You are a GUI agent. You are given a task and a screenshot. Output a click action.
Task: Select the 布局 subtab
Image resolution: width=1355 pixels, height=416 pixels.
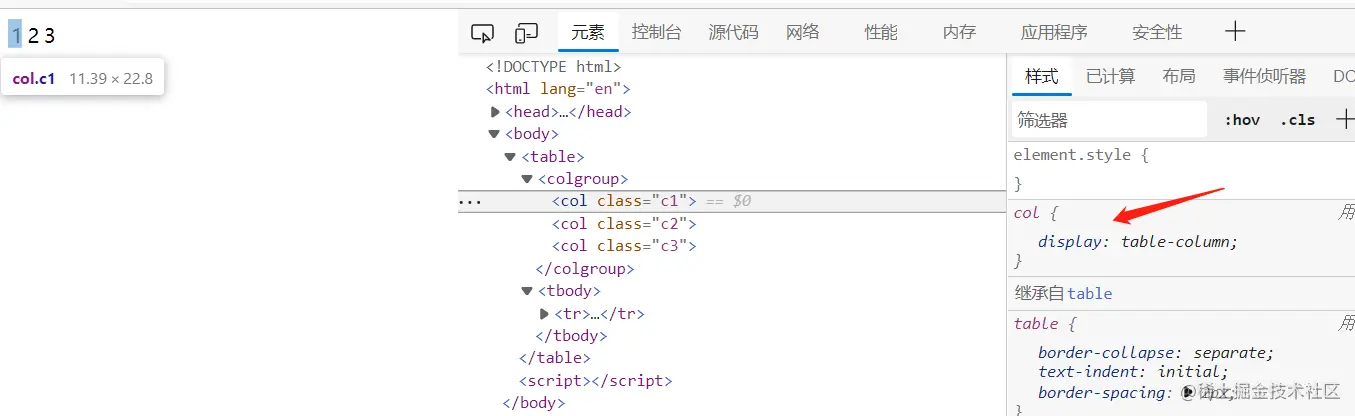click(1178, 76)
